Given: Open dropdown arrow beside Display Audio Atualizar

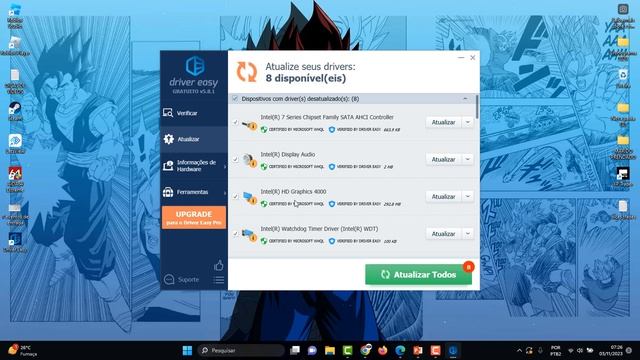Looking at the screenshot, I should pos(468,159).
